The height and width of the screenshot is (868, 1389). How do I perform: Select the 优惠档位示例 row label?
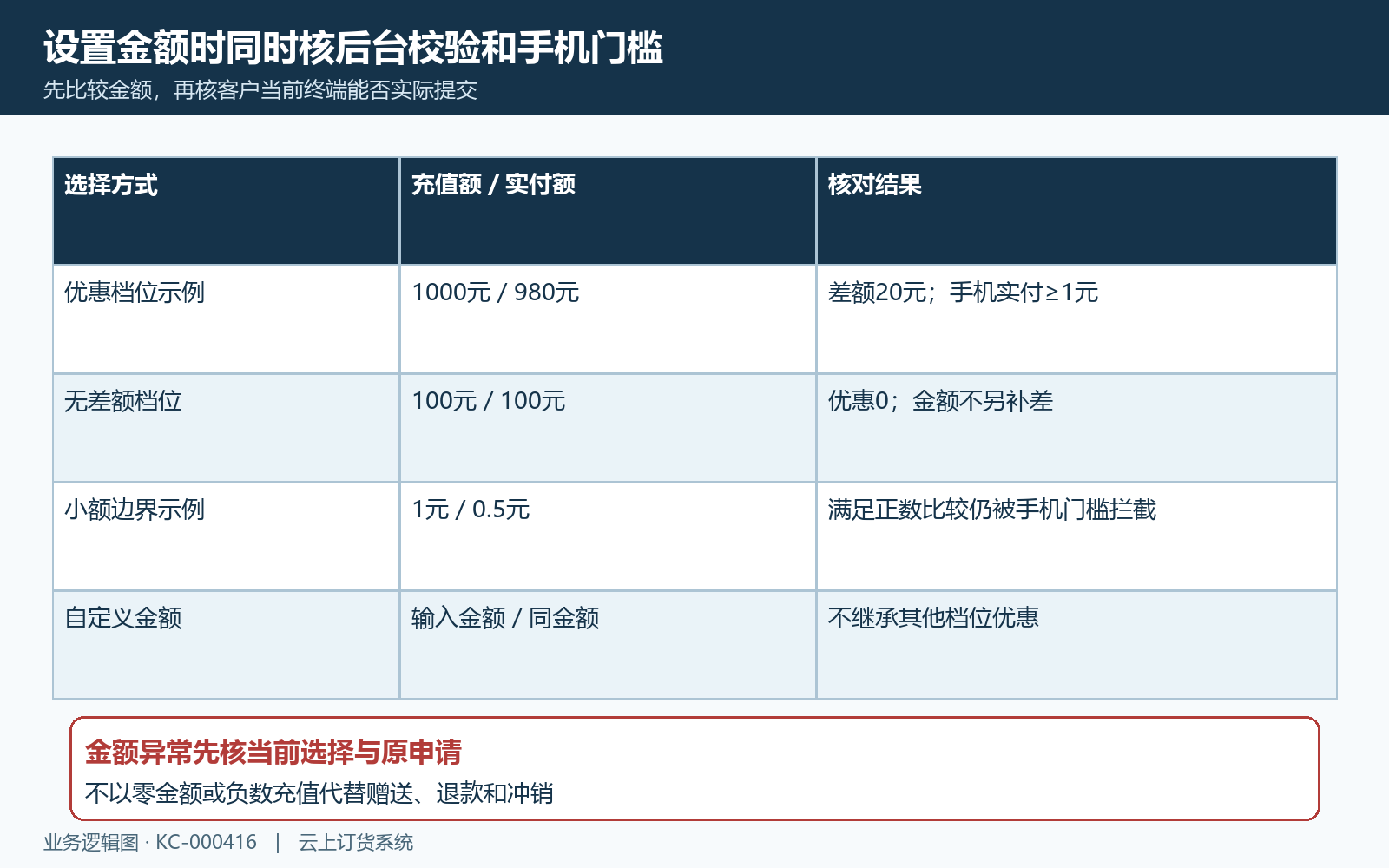point(135,293)
